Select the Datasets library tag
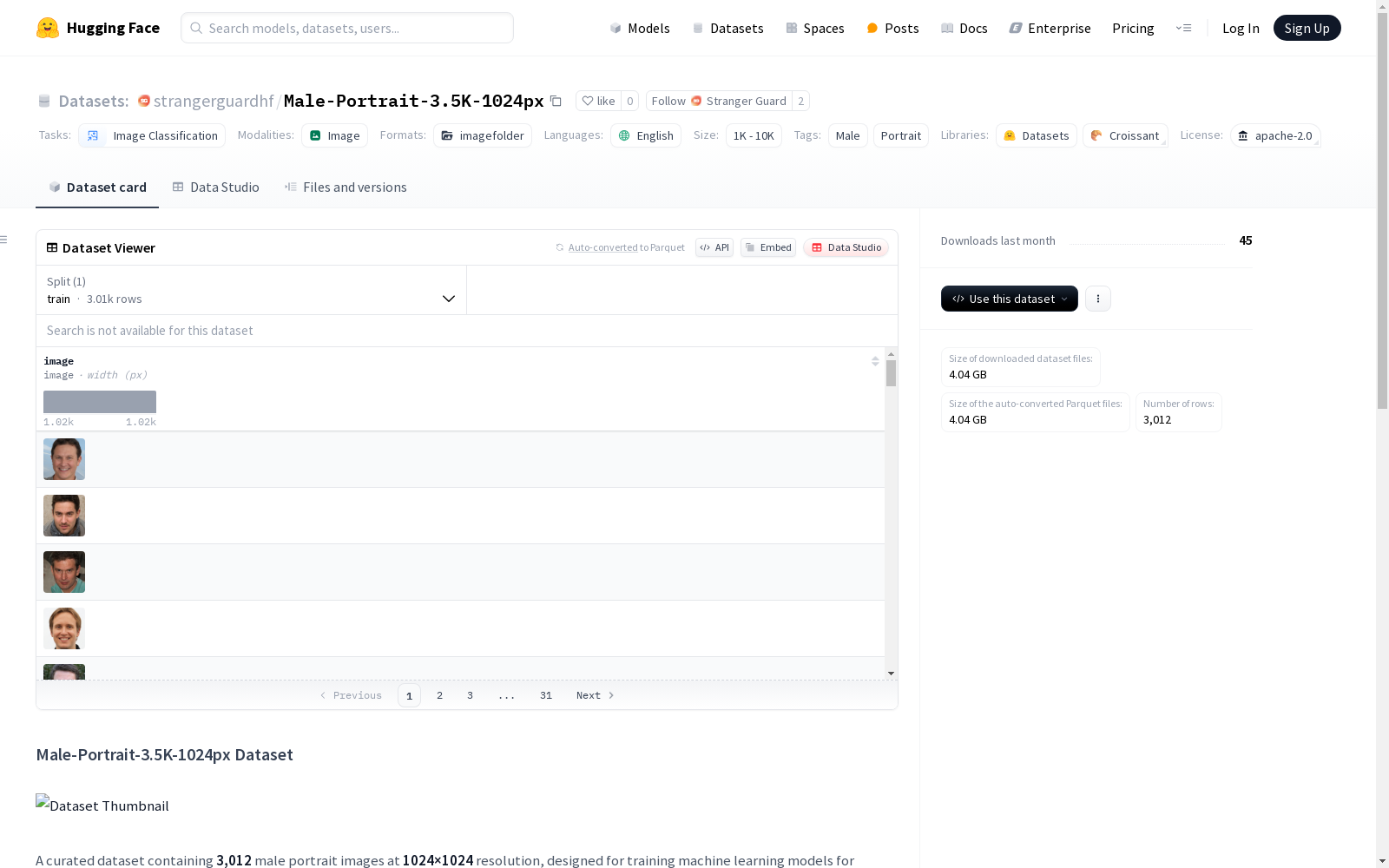1389x868 pixels. pos(1037,135)
